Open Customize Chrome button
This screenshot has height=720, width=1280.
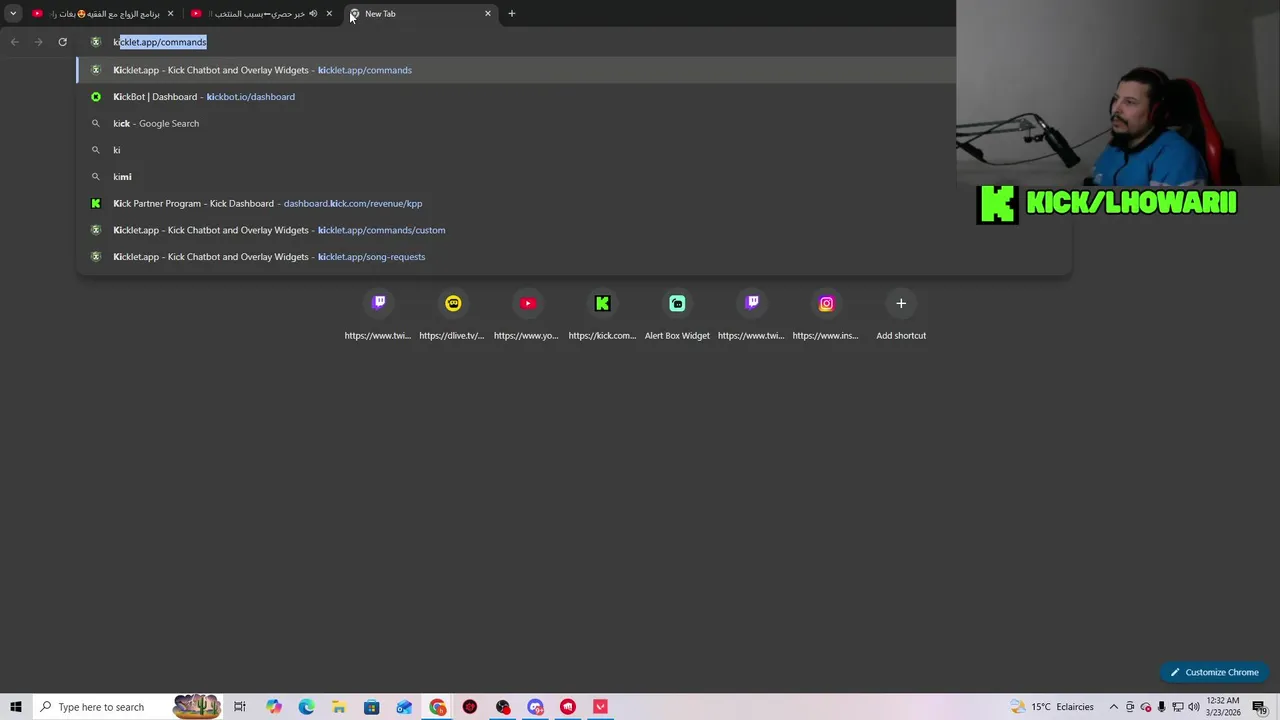click(1214, 672)
